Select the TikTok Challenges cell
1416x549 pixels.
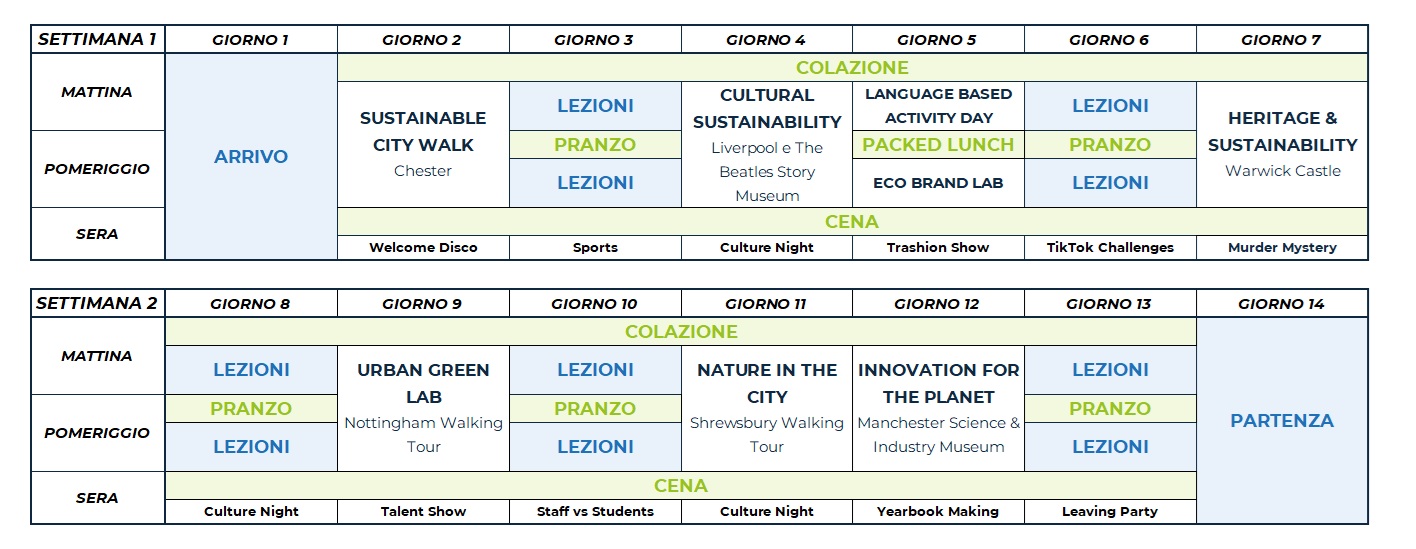point(1110,248)
